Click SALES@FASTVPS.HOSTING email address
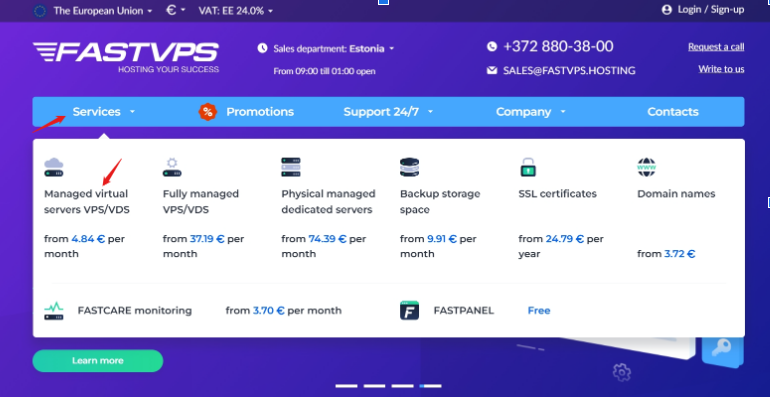 coord(569,71)
